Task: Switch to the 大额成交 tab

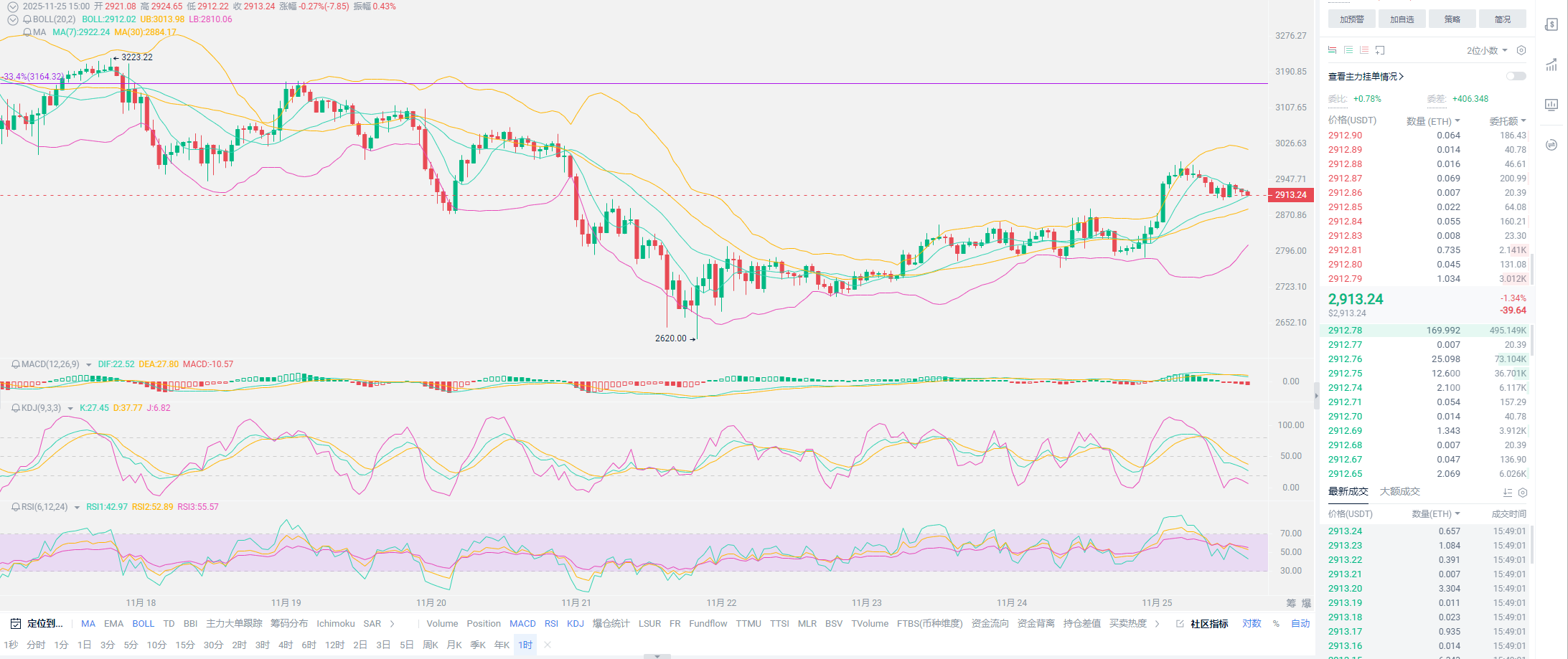Action: pos(1399,491)
